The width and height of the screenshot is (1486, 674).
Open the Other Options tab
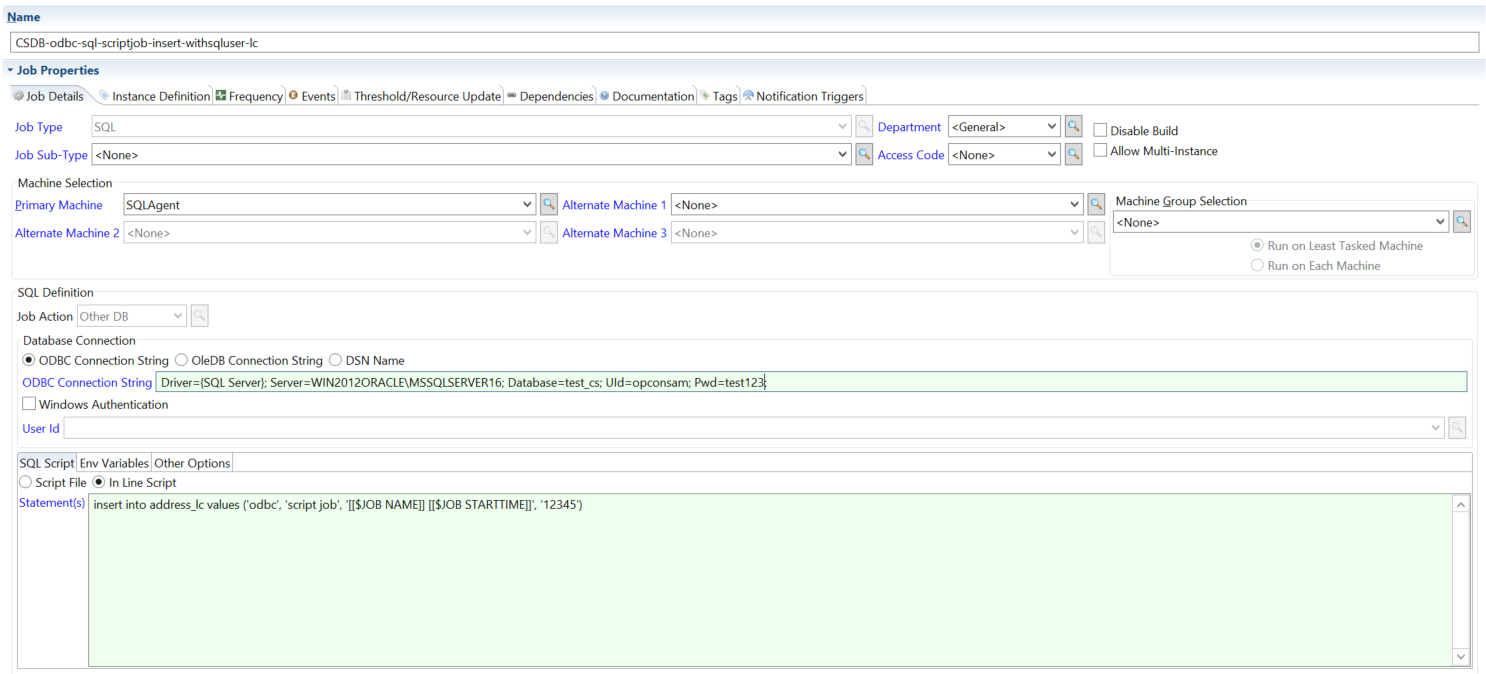pyautogui.click(x=192, y=463)
